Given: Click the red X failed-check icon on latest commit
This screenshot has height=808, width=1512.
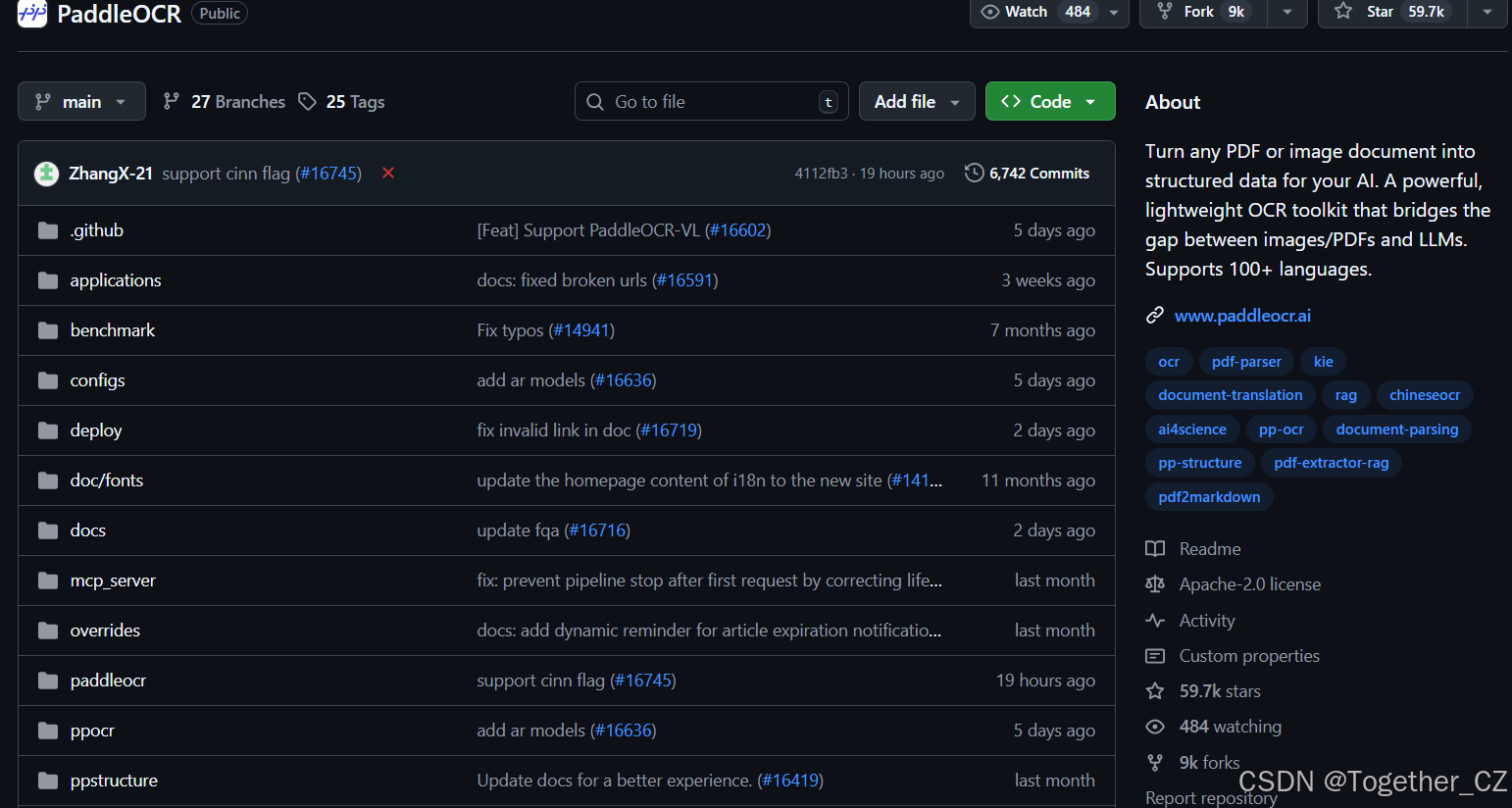Looking at the screenshot, I should [388, 173].
